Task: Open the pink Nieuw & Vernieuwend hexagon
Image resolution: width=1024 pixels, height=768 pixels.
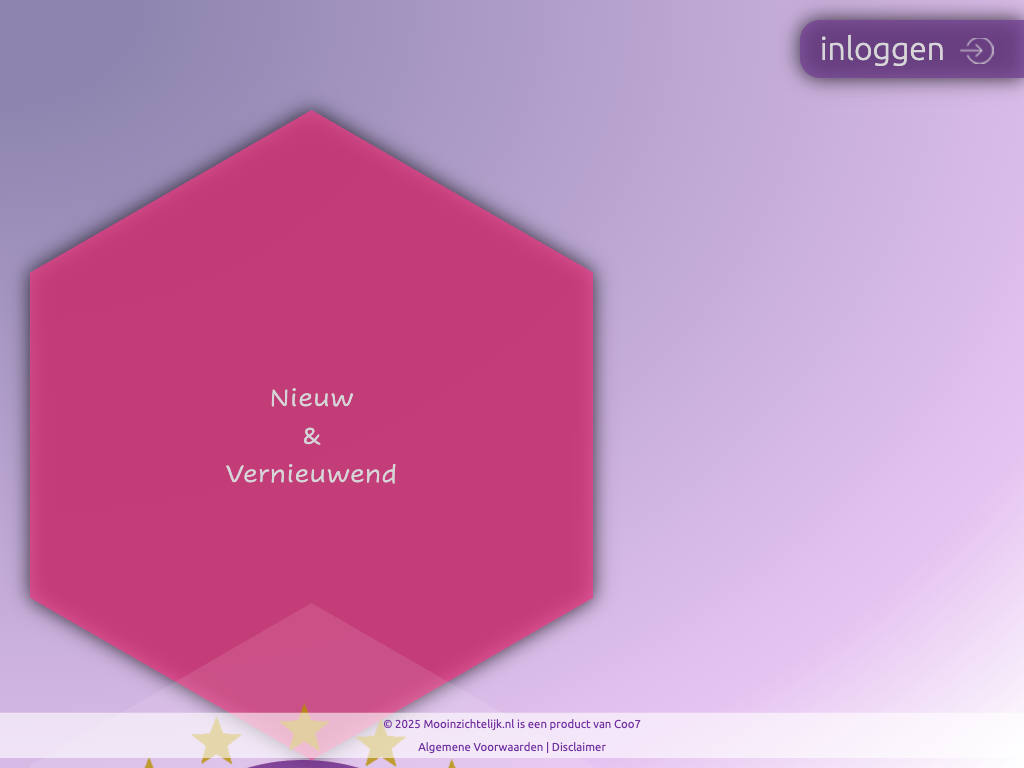Action: pos(311,300)
